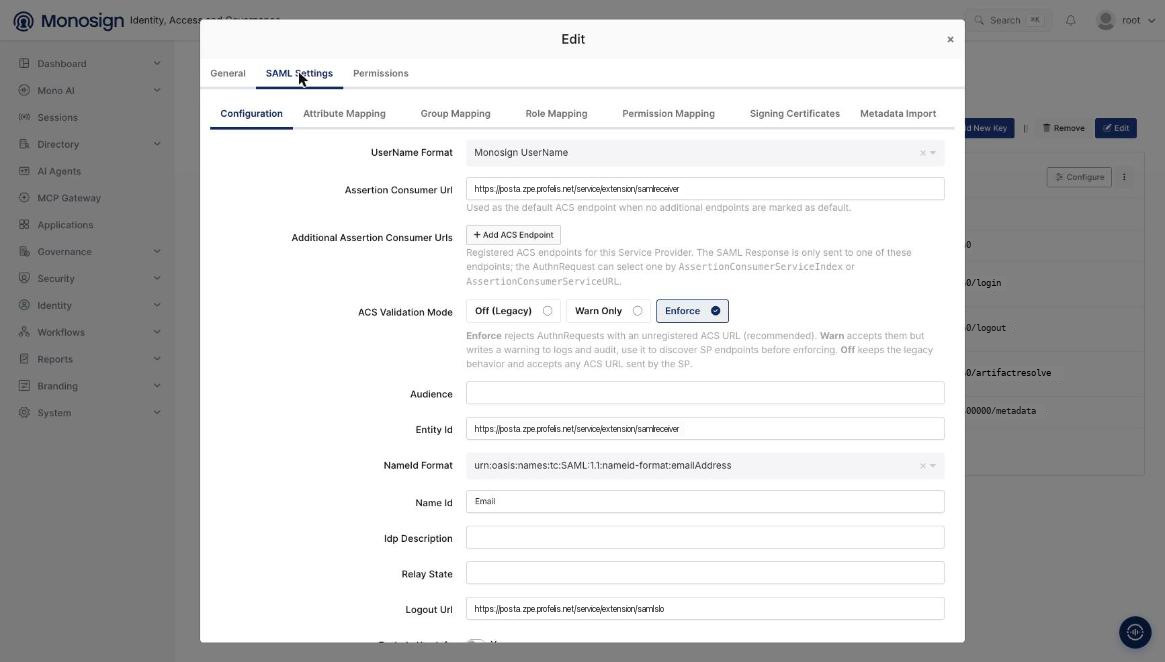Switch to the General tab
The height and width of the screenshot is (662, 1165).
coord(227,74)
